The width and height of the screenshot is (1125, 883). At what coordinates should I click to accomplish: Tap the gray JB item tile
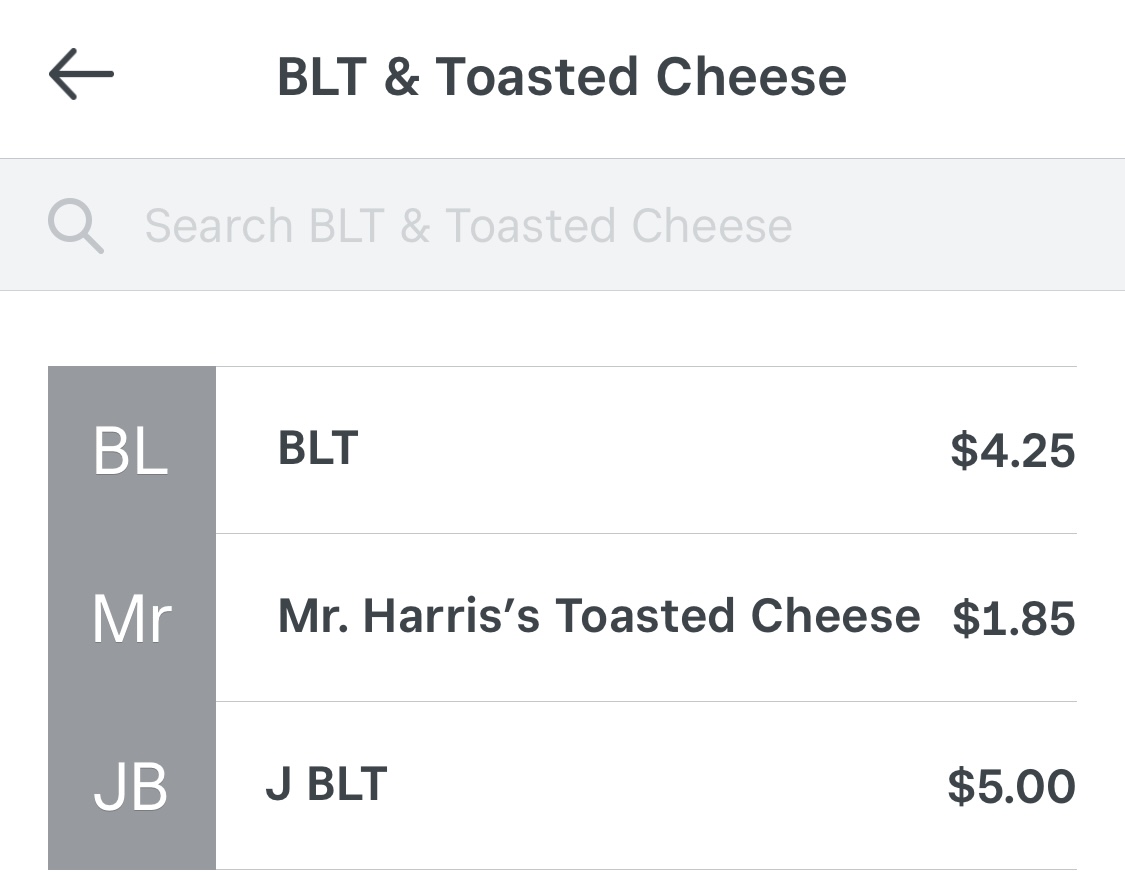pos(131,786)
